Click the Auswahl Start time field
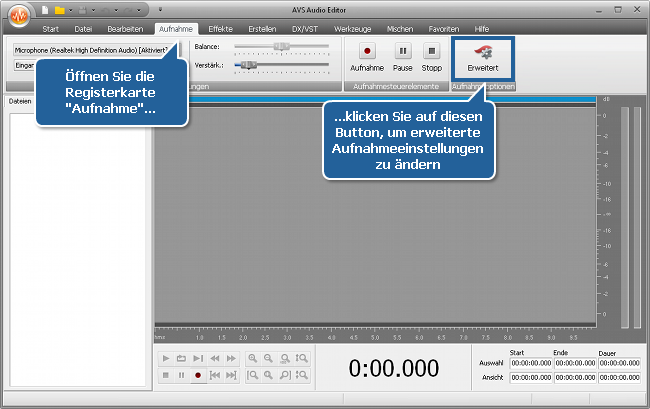The height and width of the screenshot is (409, 650). [531, 363]
